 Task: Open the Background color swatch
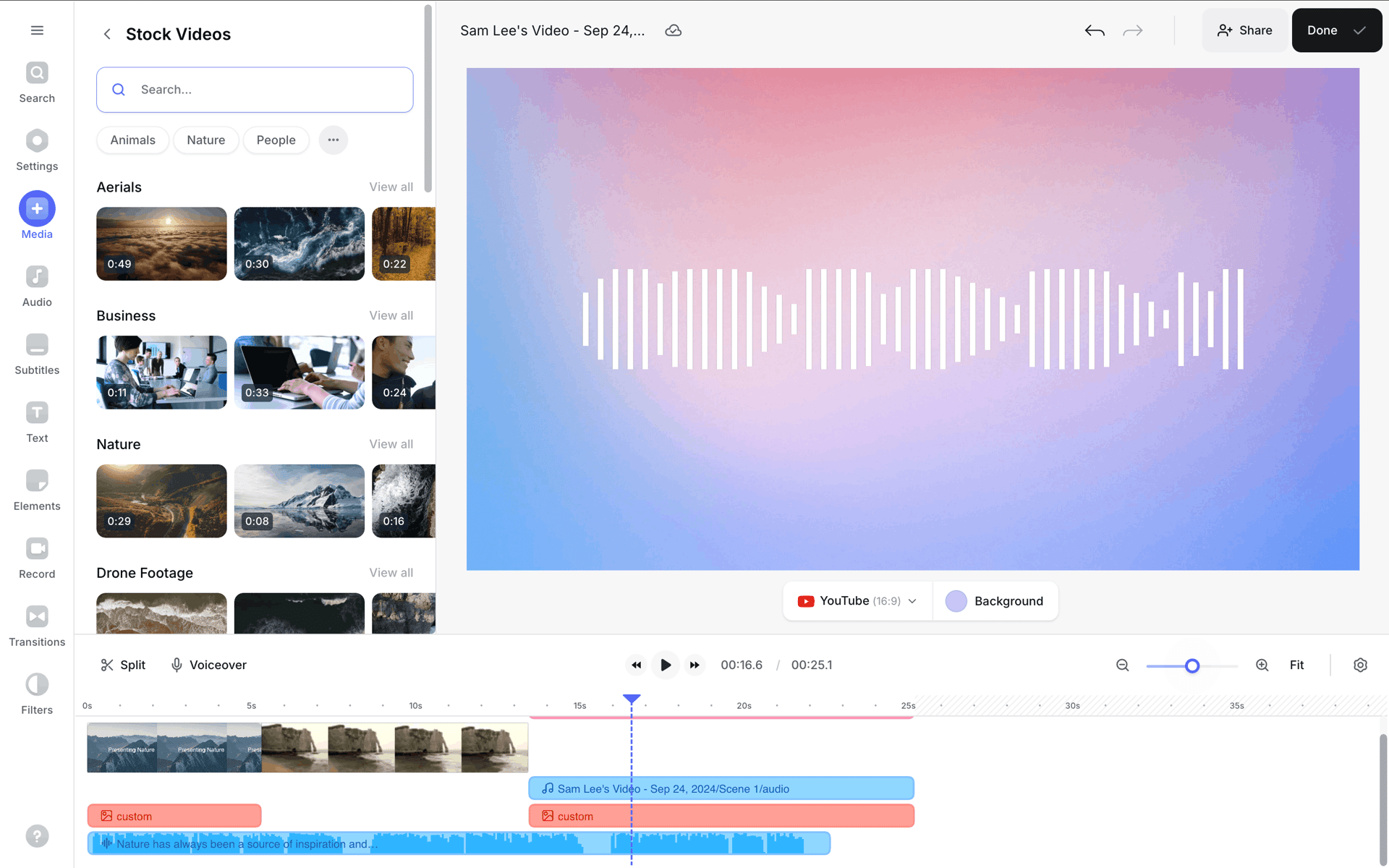pyautogui.click(x=956, y=601)
